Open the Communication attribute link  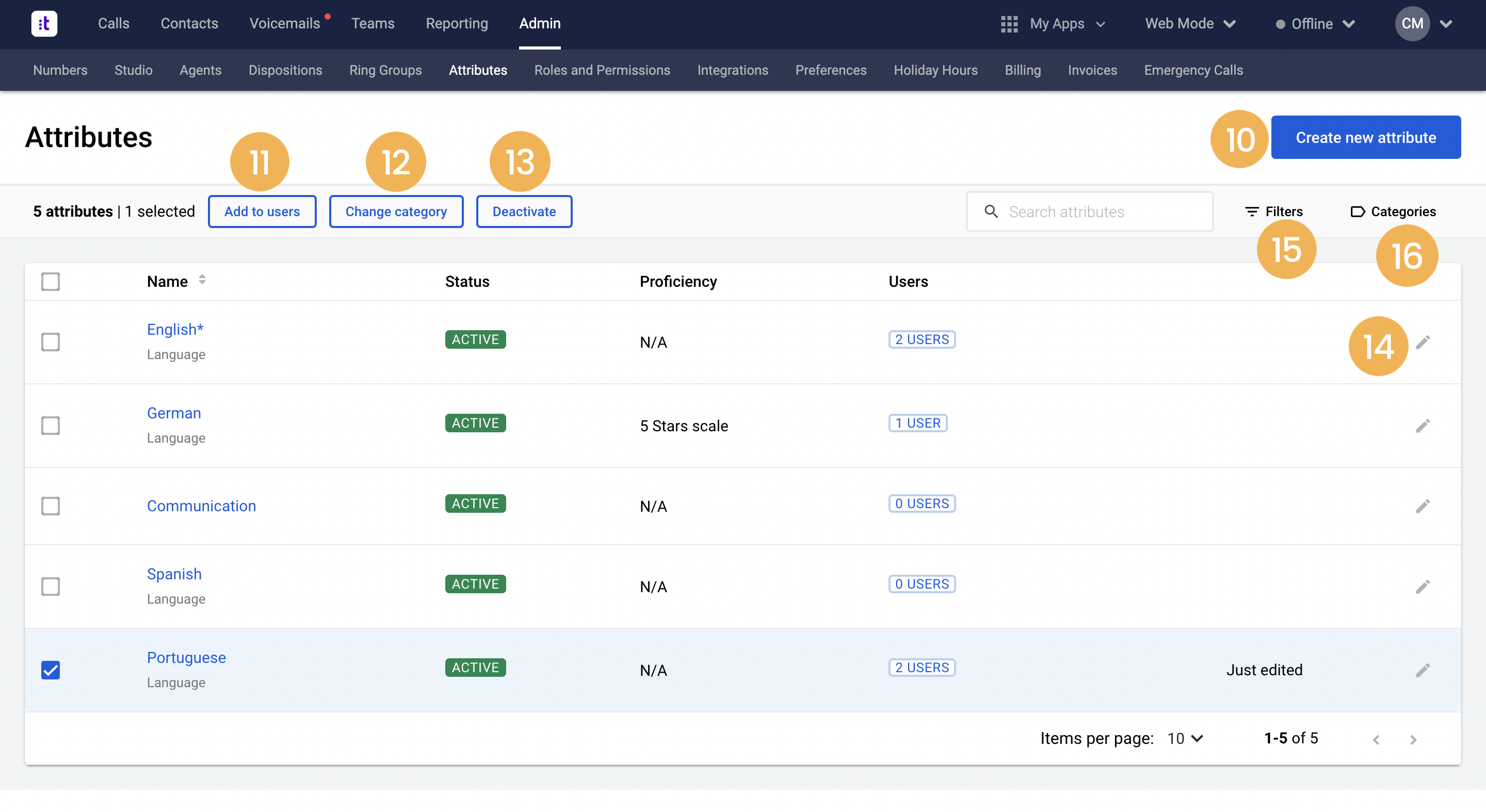coord(201,506)
